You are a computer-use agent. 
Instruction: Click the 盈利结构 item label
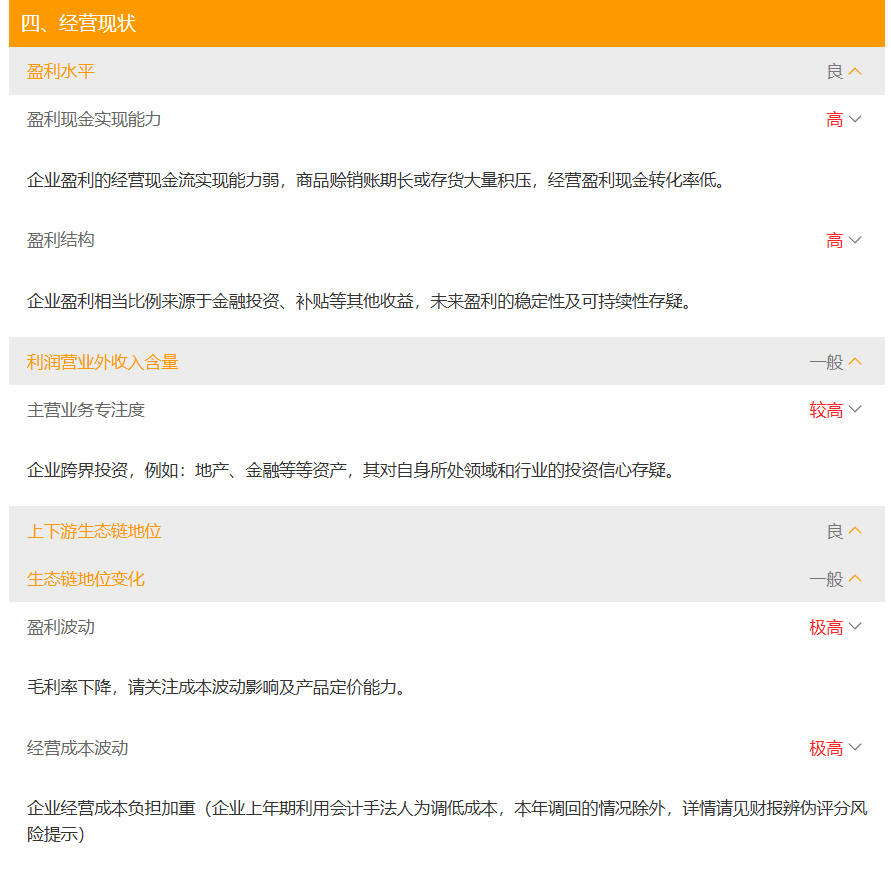tap(60, 240)
